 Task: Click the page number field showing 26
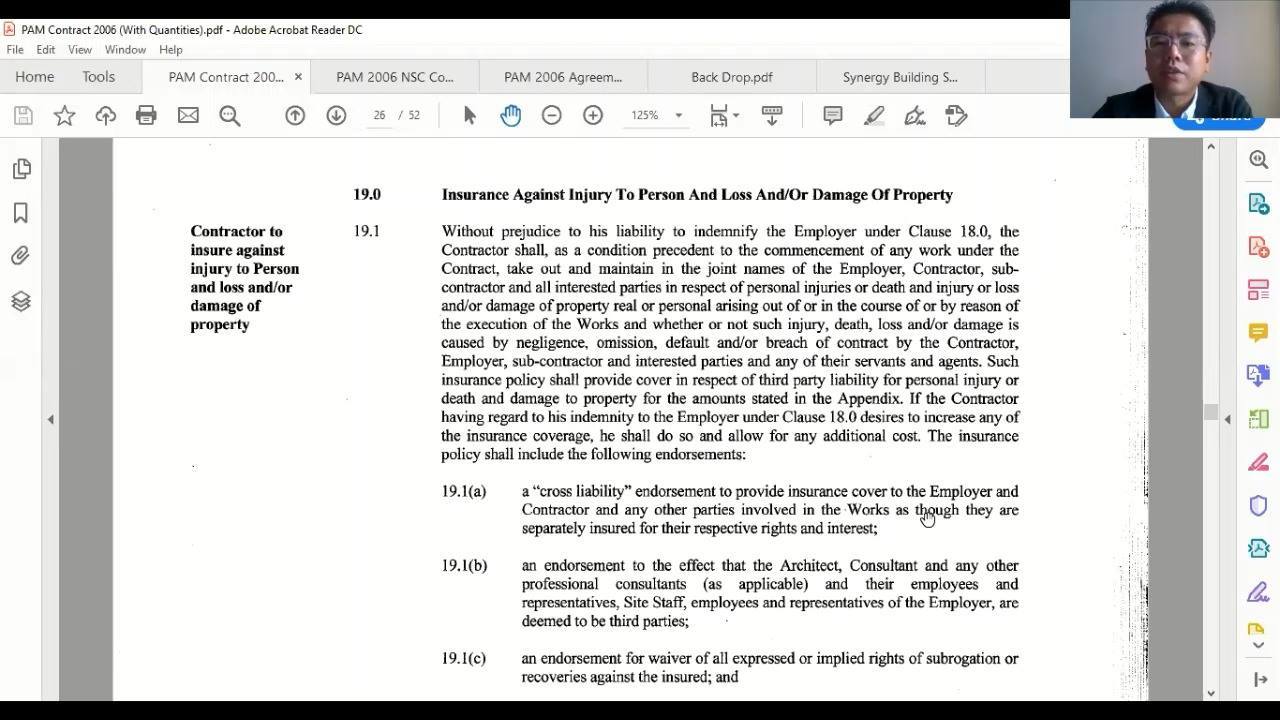pos(379,116)
